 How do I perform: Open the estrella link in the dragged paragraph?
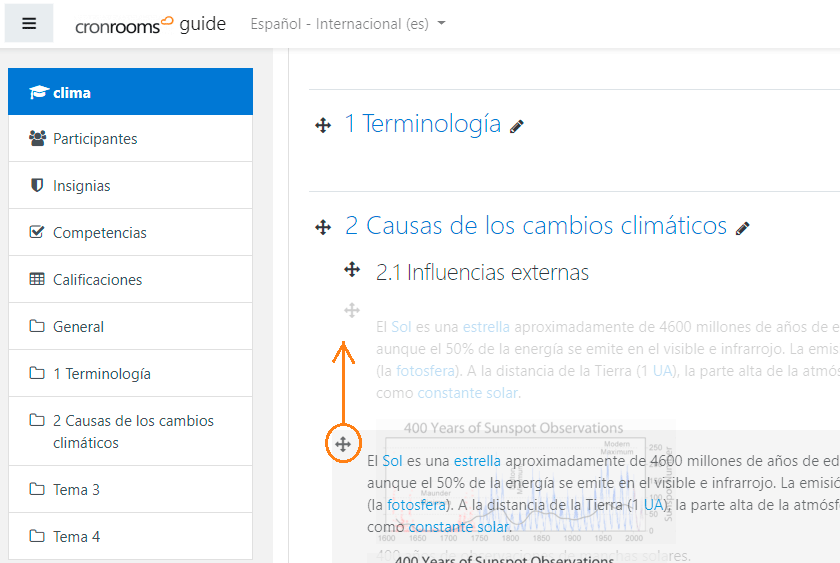(x=477, y=461)
